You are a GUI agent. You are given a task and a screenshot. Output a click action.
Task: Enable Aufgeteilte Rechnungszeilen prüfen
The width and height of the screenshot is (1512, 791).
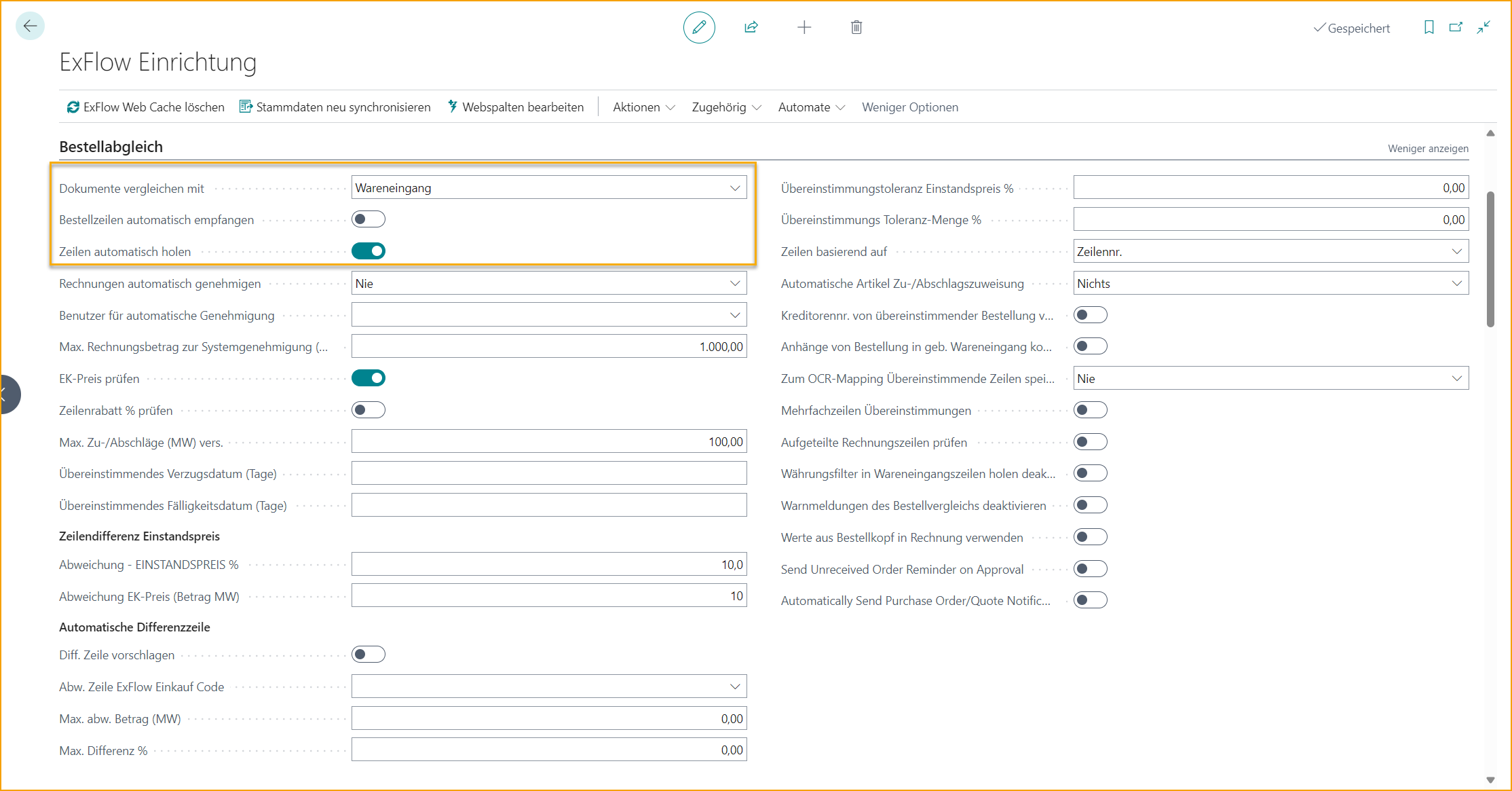pyautogui.click(x=1091, y=442)
